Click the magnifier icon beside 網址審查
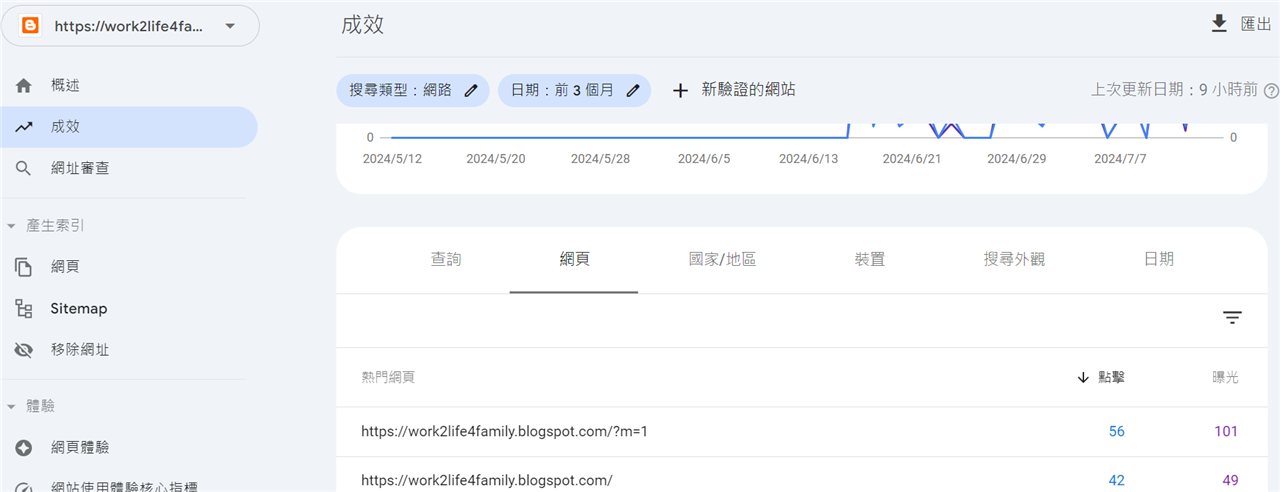 [24, 168]
